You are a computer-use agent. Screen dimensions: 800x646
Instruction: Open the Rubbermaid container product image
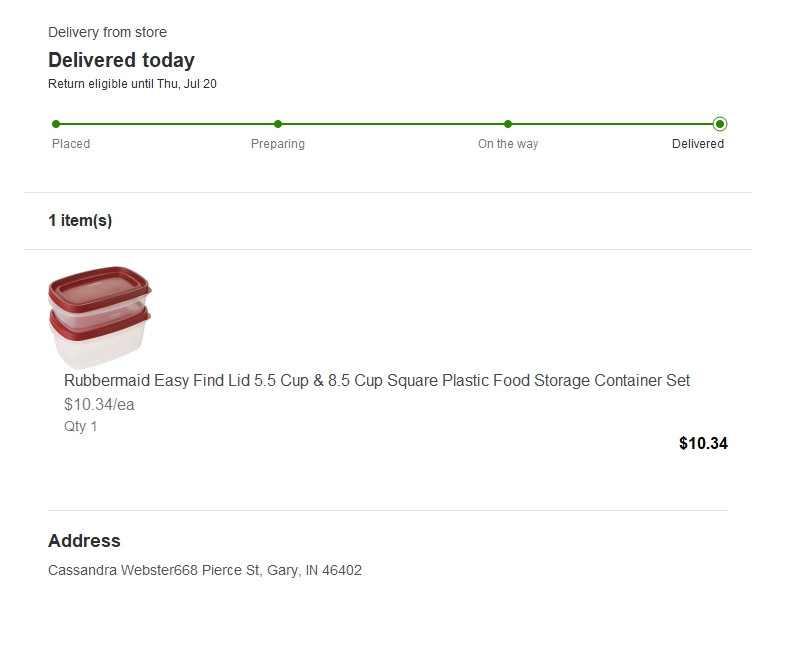tap(100, 318)
